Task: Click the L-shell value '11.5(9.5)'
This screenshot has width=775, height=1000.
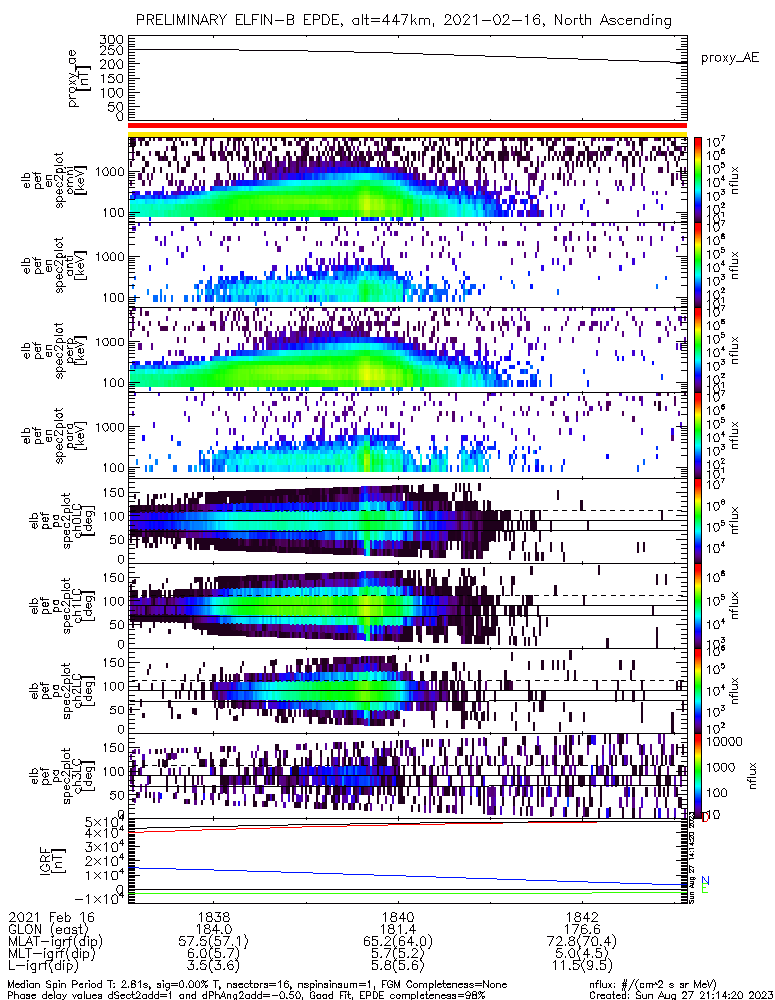Action: 582,966
